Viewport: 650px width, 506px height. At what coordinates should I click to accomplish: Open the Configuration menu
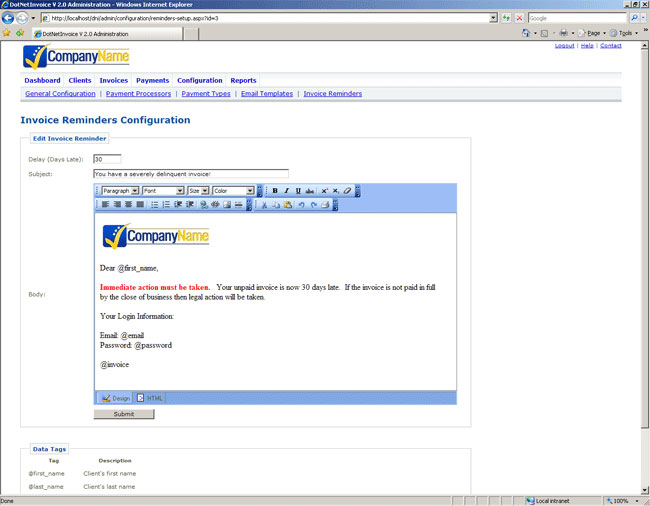(x=200, y=80)
